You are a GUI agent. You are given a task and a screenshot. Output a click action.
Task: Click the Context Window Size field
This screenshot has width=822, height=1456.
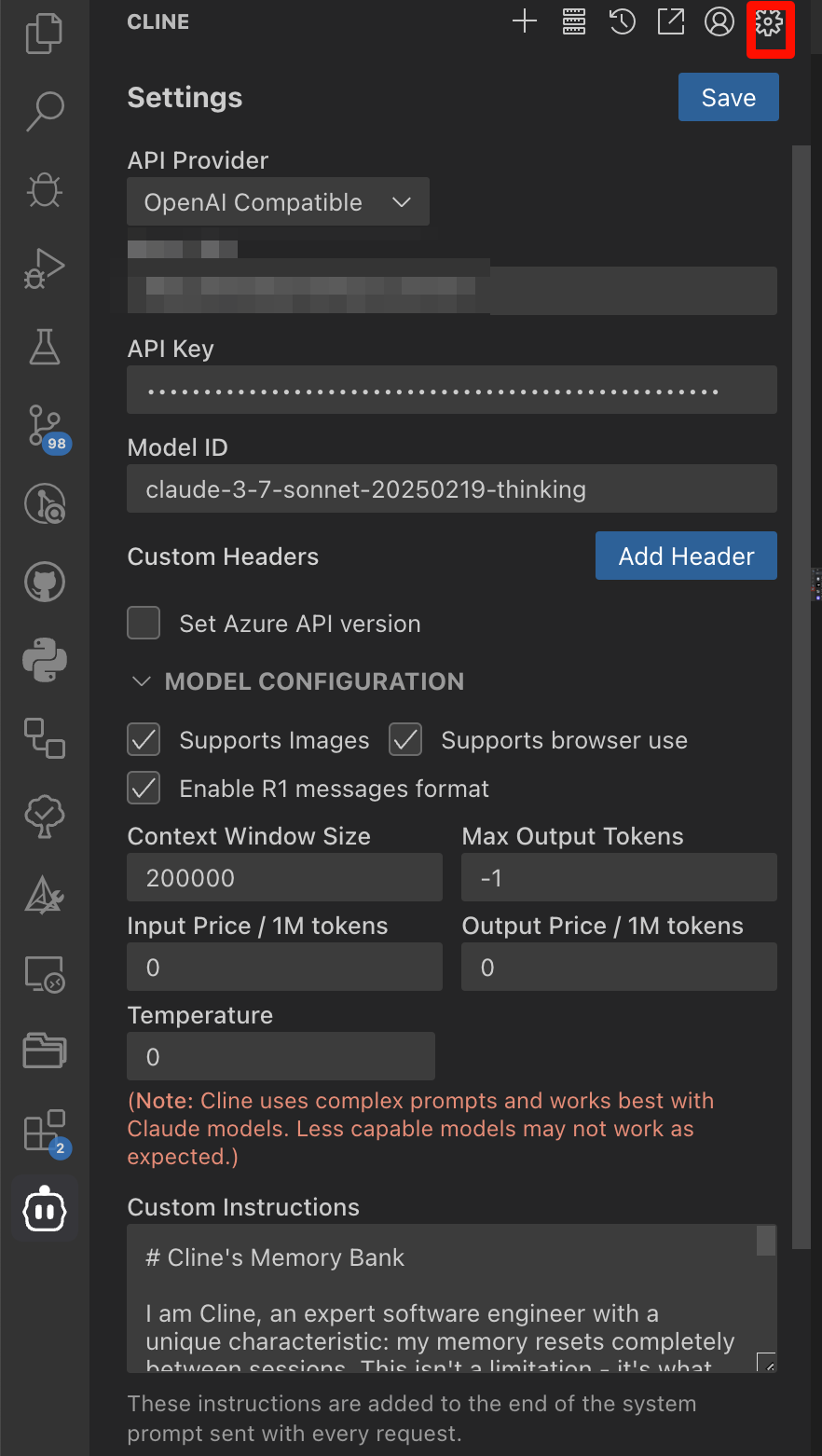point(284,877)
